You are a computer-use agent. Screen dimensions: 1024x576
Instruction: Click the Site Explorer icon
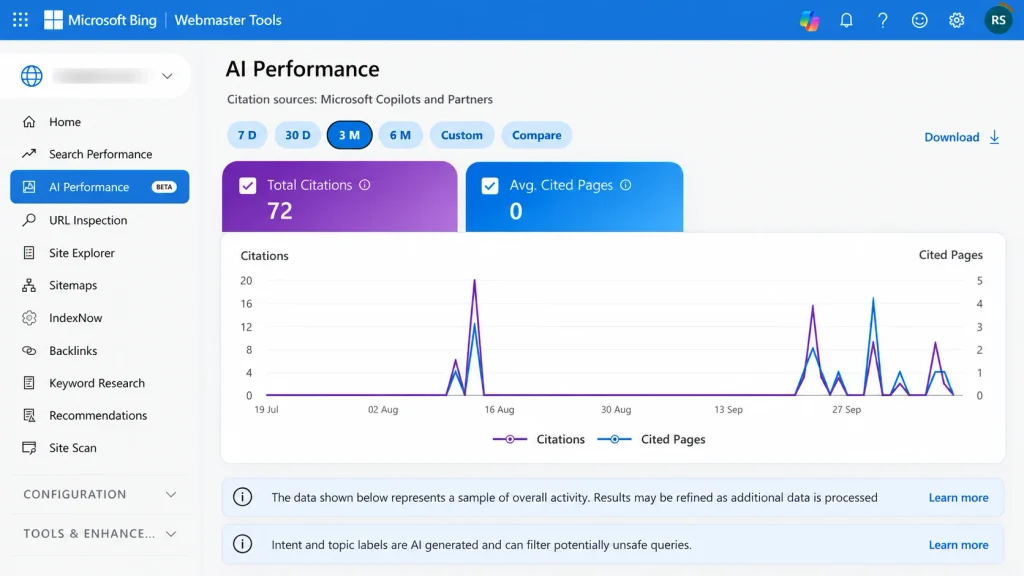(x=29, y=253)
